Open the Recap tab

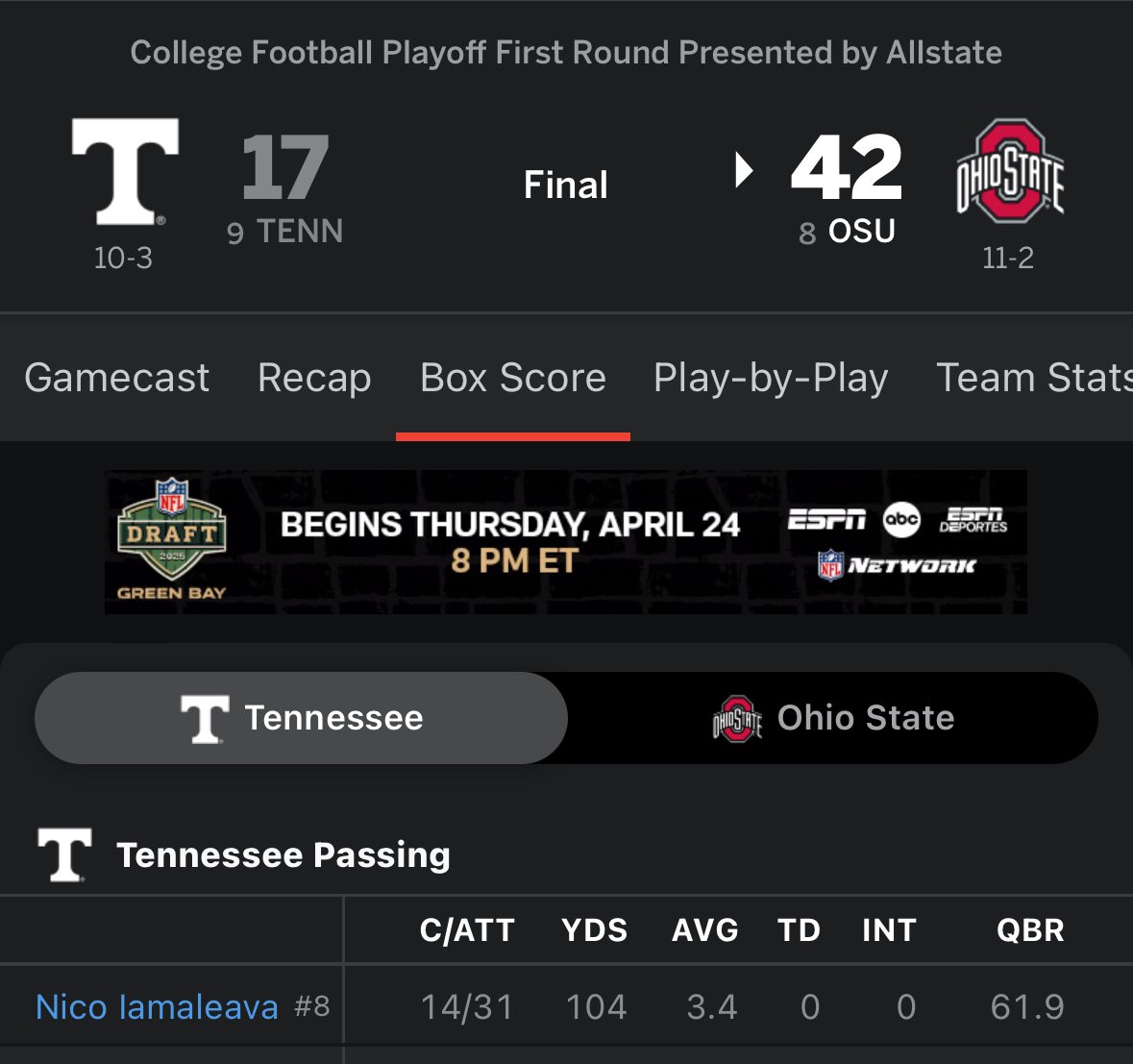tap(314, 378)
